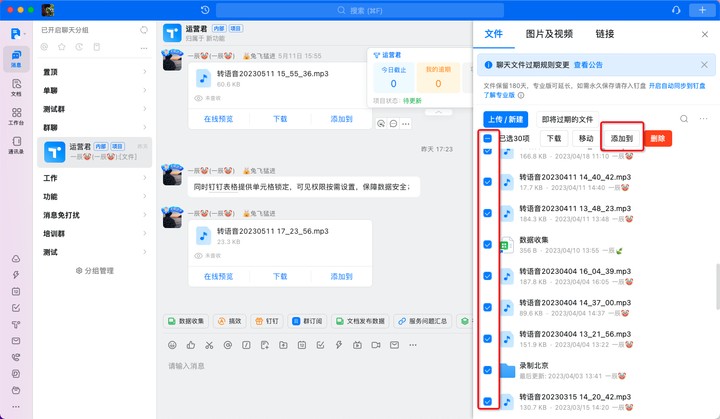Uncheck the 录制北京 folder checkbox
This screenshot has height=419, width=720.
(488, 370)
